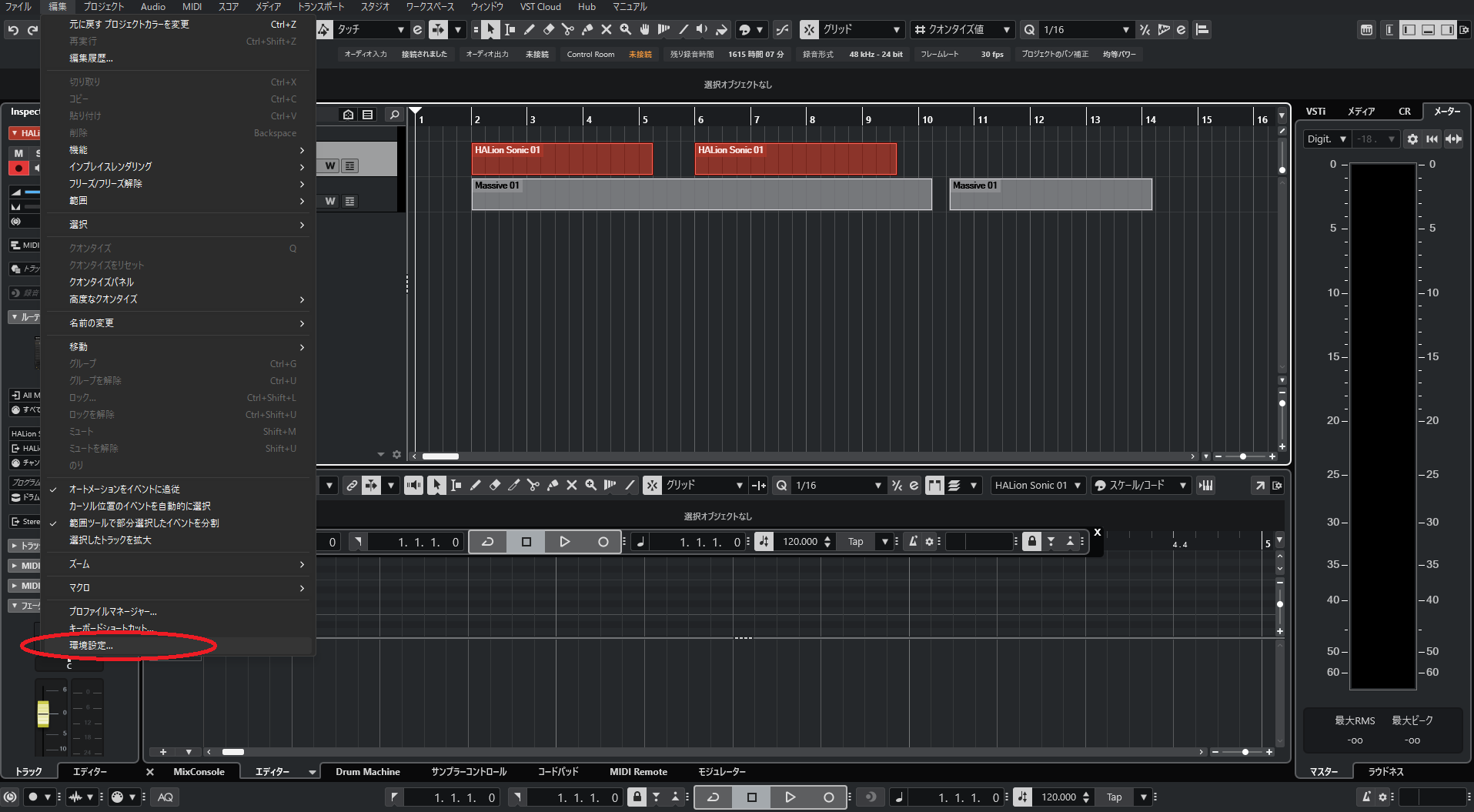Toggle Record Enable red button in inspector
Screen dimensions: 1474x812
tap(18, 168)
